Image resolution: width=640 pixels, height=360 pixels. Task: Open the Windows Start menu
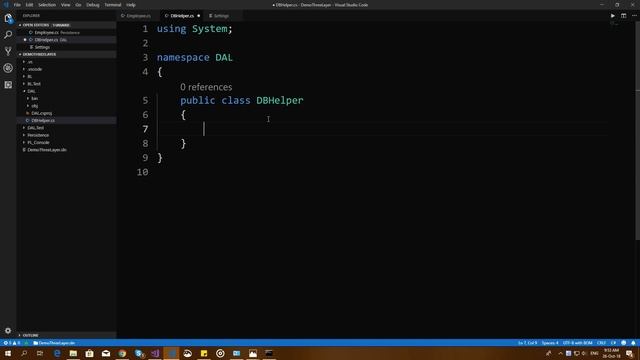point(8,353)
